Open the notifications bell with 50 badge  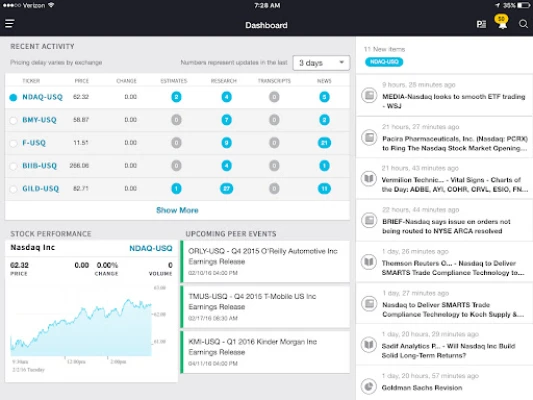pyautogui.click(x=502, y=22)
